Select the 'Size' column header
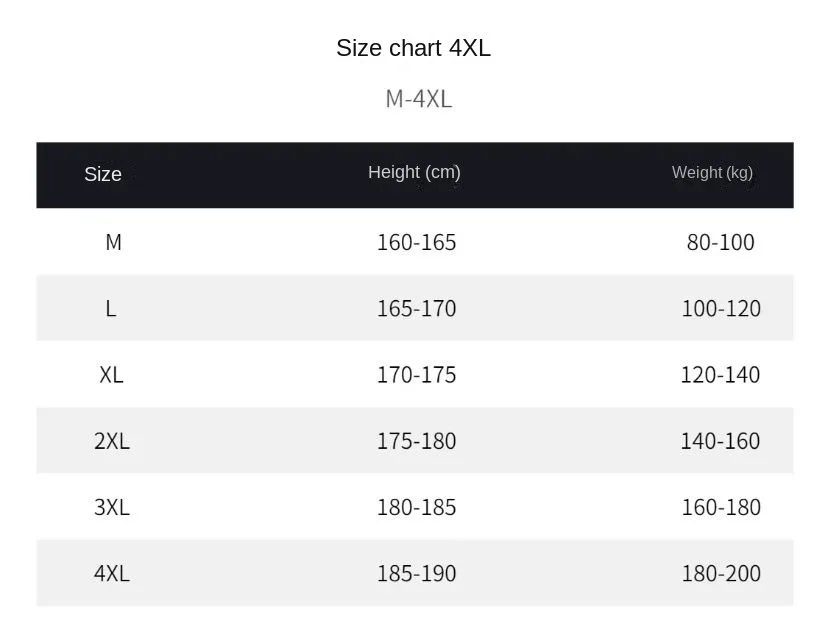This screenshot has width=828, height=621. click(103, 174)
